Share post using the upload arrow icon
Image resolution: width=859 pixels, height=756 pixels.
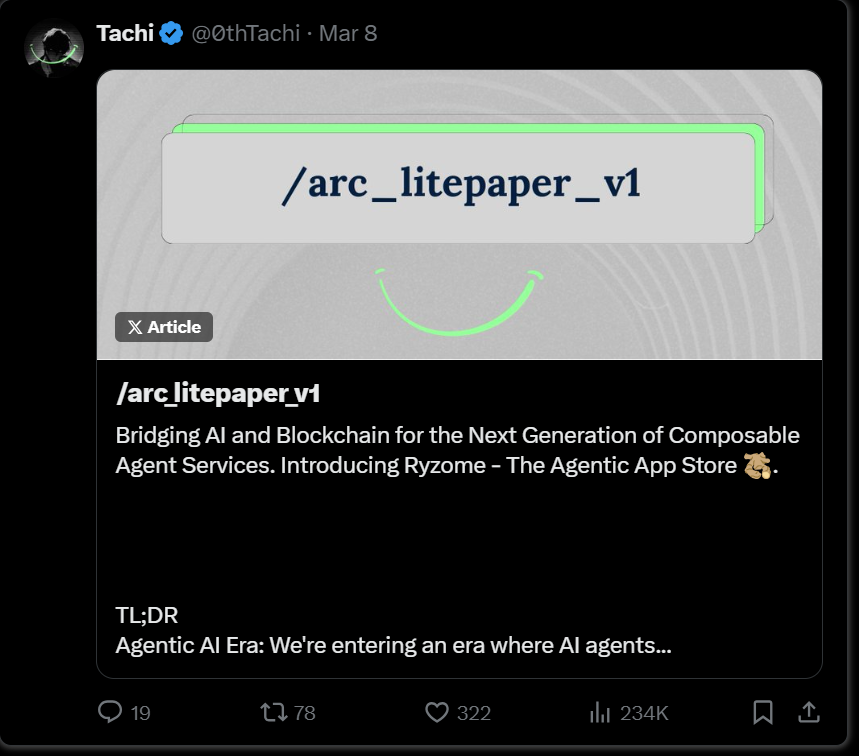(809, 712)
